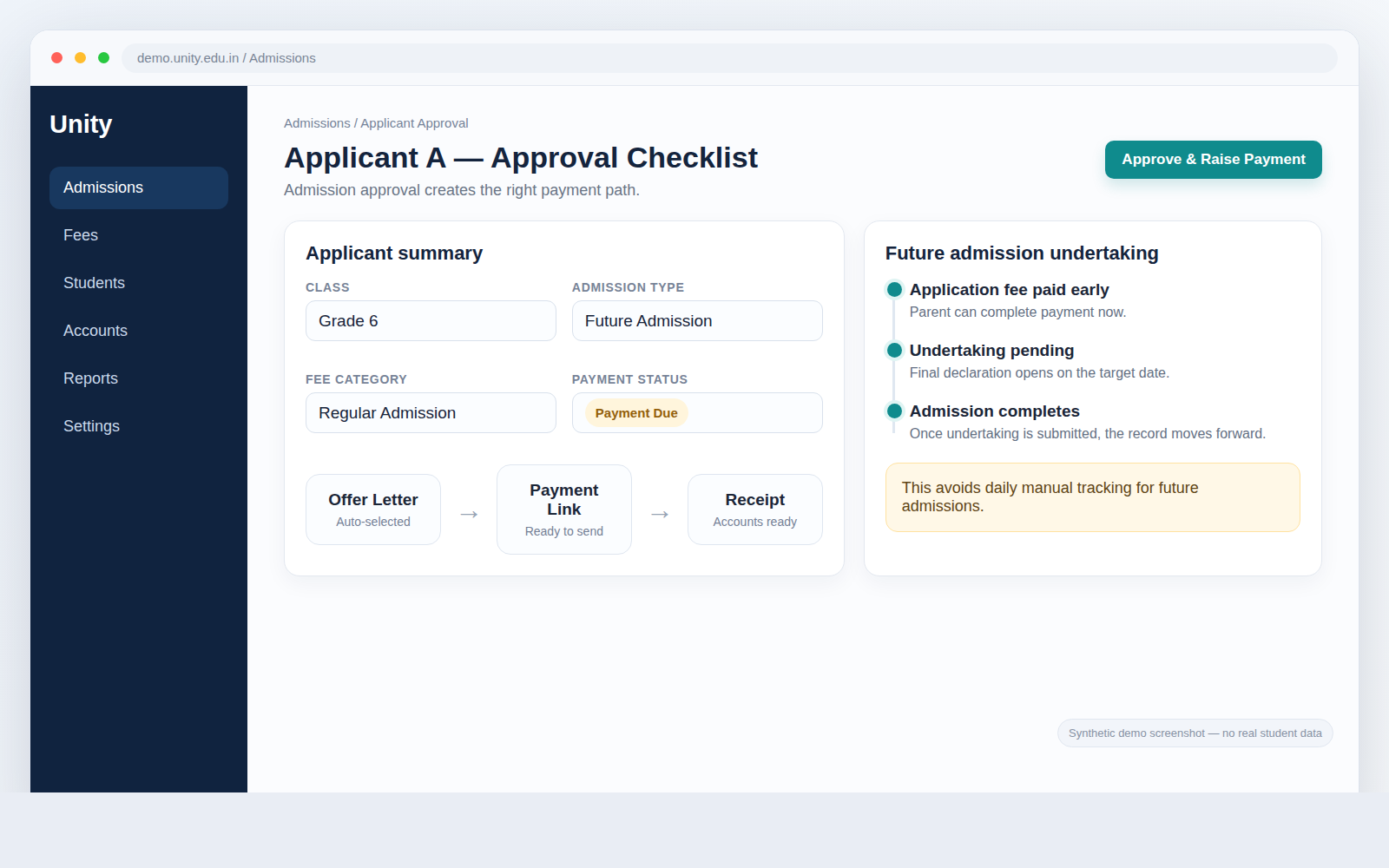Open the Students section
The width and height of the screenshot is (1389, 868).
pos(139,283)
